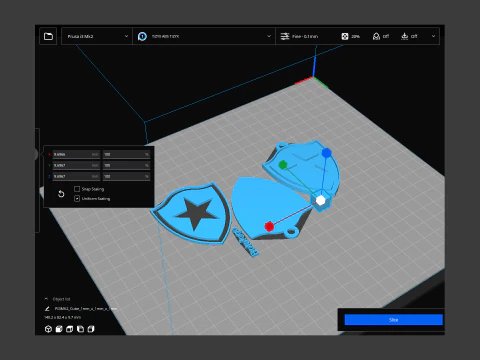Switch to right view cube icon
The height and width of the screenshot is (360, 480).
91,329
